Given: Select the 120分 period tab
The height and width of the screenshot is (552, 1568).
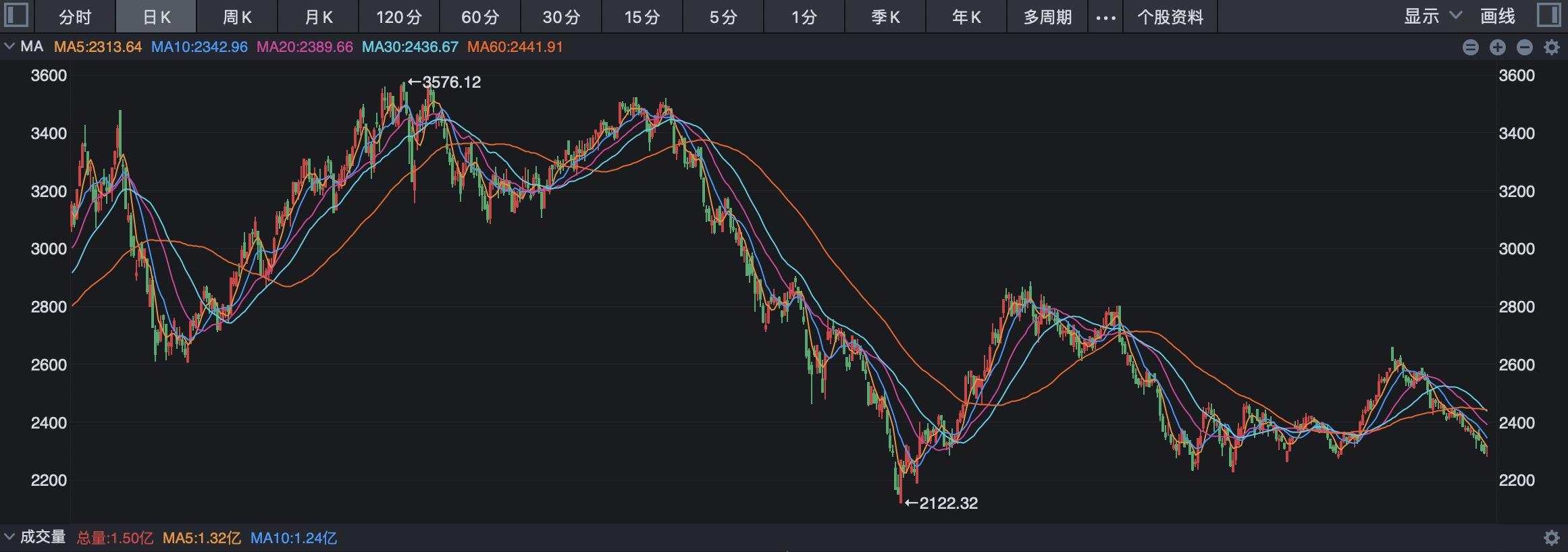Looking at the screenshot, I should click(399, 17).
